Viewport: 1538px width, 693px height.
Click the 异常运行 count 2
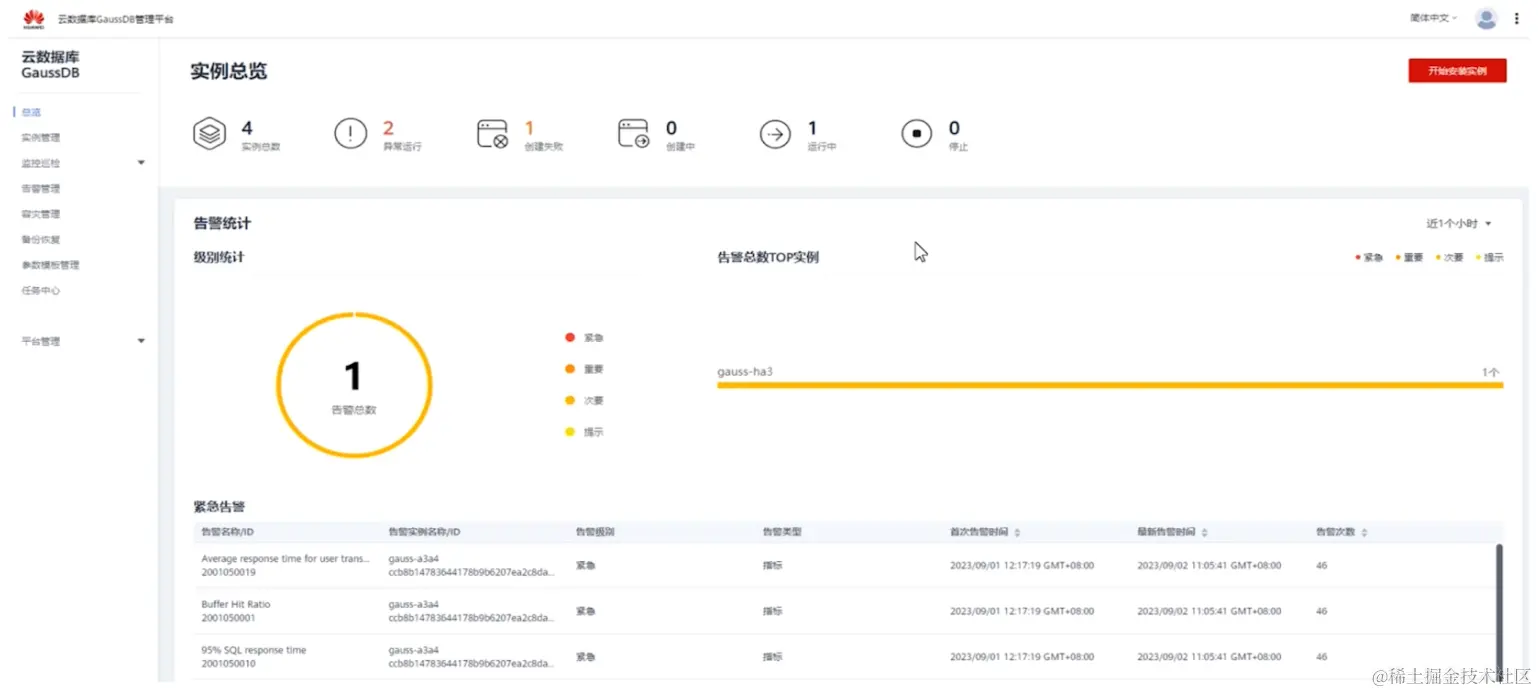[389, 128]
